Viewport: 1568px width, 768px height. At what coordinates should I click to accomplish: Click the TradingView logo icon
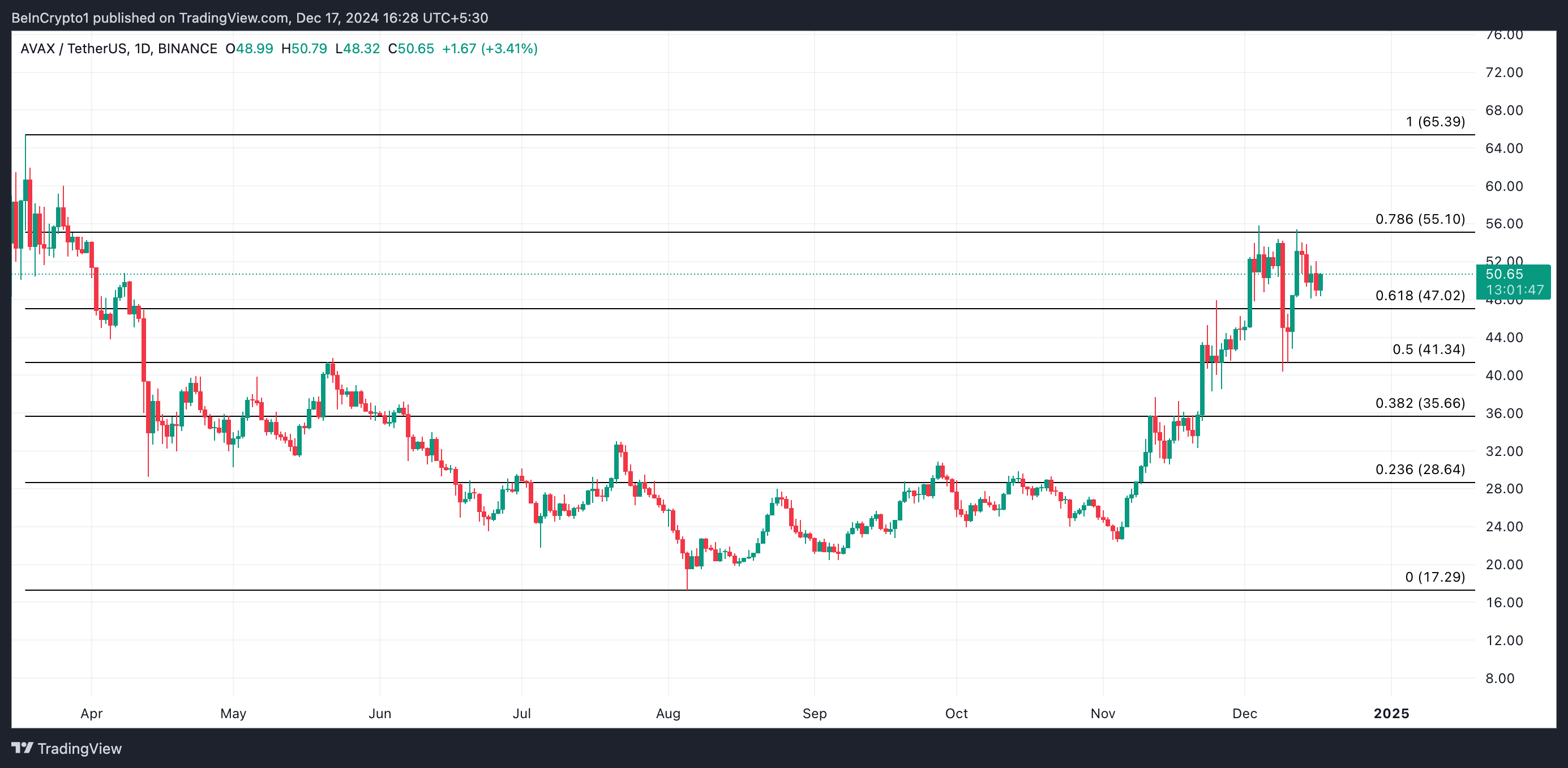click(22, 747)
